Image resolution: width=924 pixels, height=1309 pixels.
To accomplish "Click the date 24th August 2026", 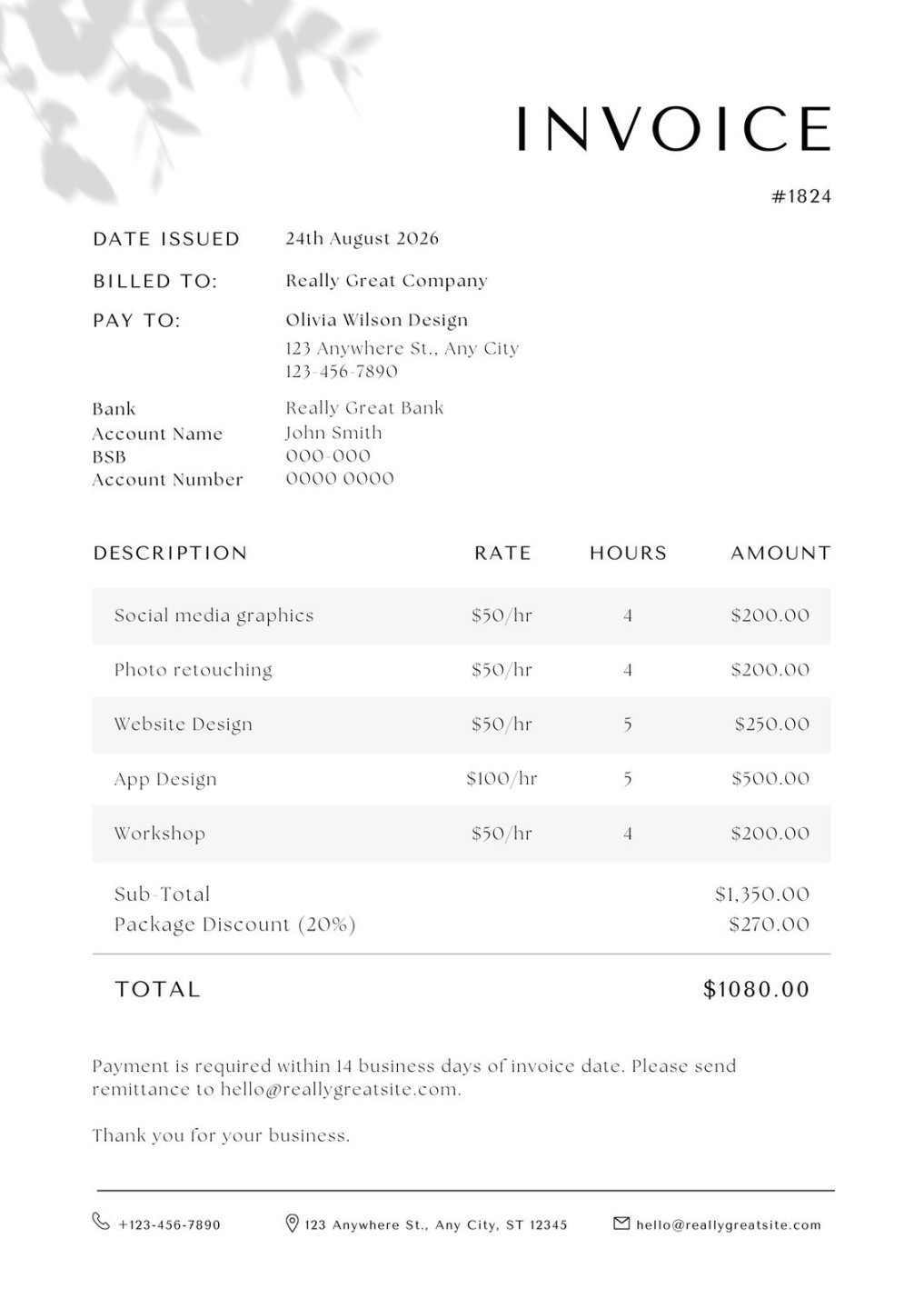I will 362,238.
